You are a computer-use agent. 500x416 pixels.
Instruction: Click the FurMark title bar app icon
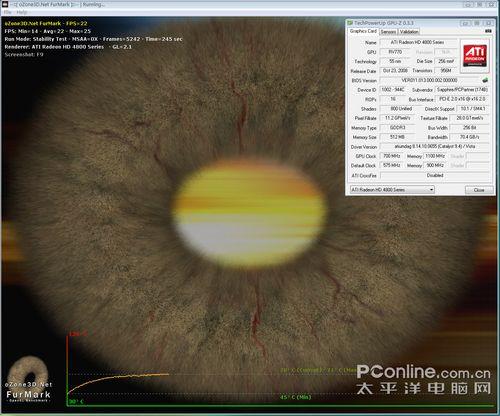pyautogui.click(x=5, y=4)
